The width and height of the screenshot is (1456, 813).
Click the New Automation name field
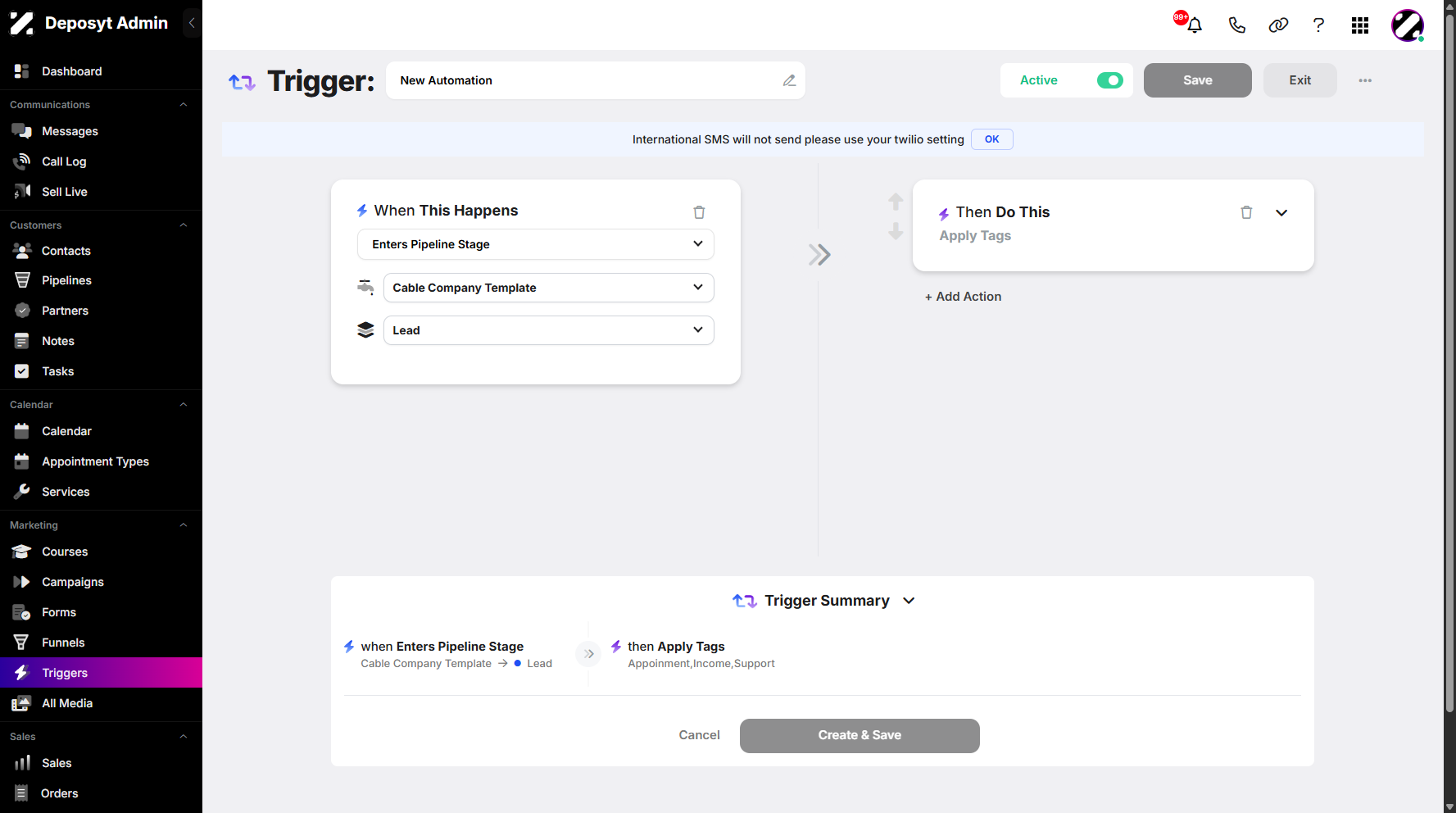tap(596, 80)
